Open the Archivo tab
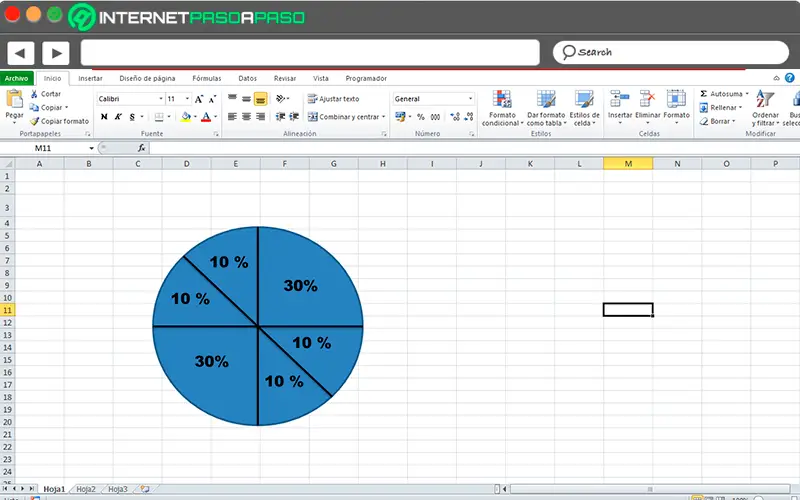Screen dimensions: 800x500 point(17,79)
